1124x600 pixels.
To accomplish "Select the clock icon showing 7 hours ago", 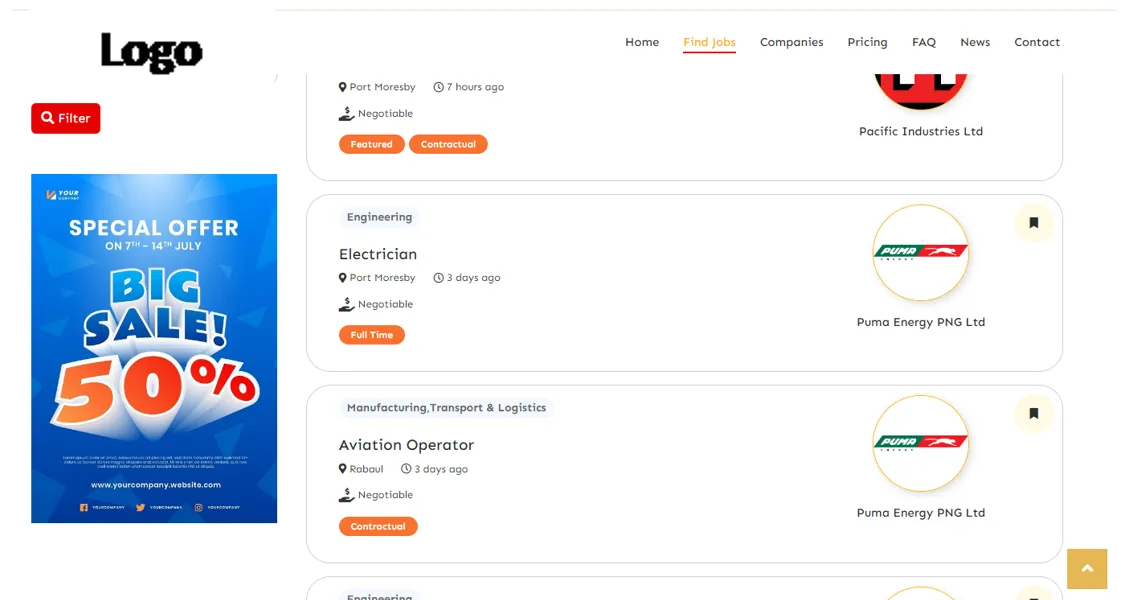I will coord(438,87).
